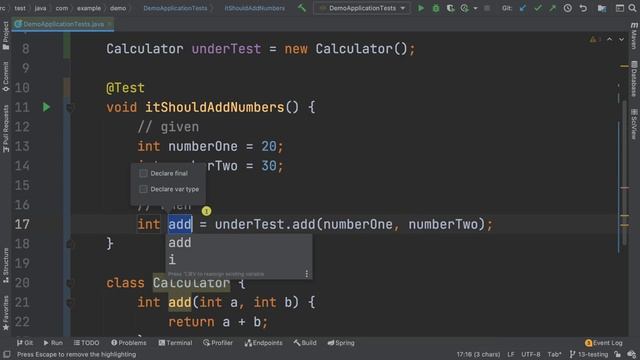640x360 pixels.
Task: Run DemoApplicationTests with the green play button
Action: click(x=421, y=8)
